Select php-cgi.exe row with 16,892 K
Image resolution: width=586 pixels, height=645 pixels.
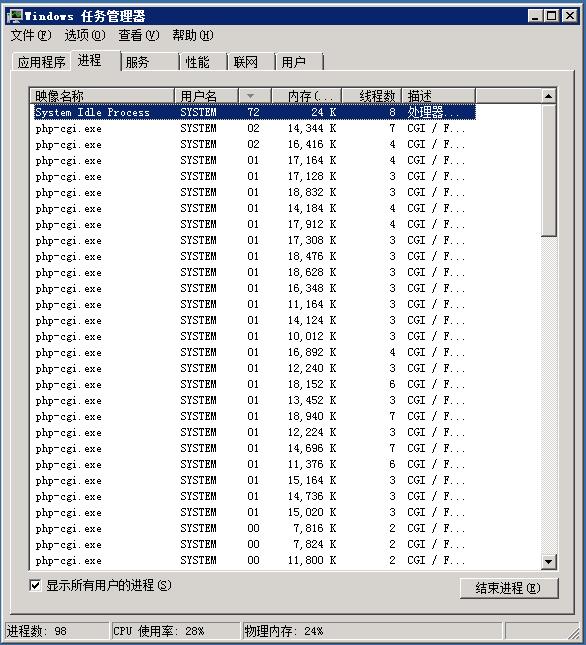[255, 353]
